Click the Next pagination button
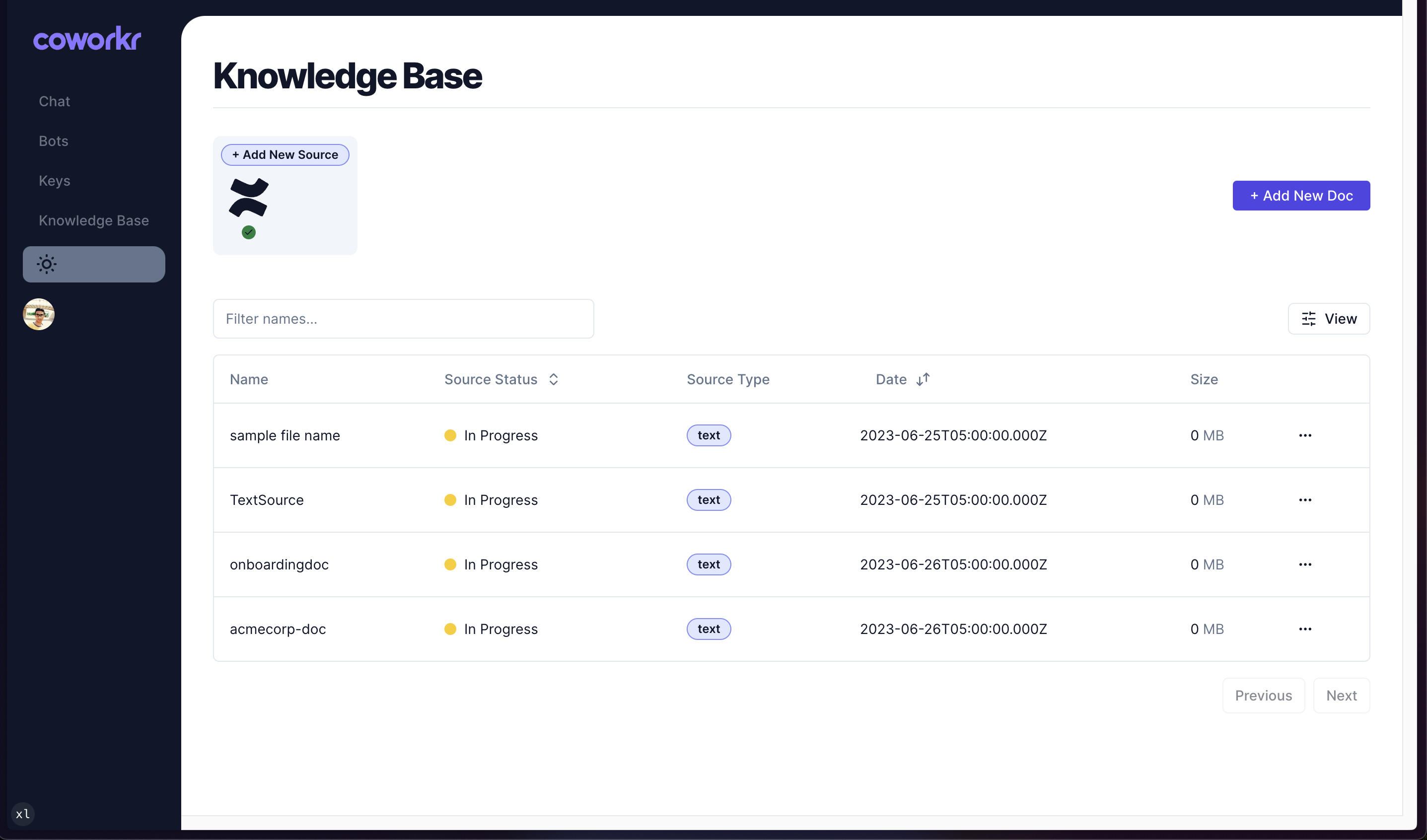Viewport: 1427px width, 840px height. (x=1341, y=695)
